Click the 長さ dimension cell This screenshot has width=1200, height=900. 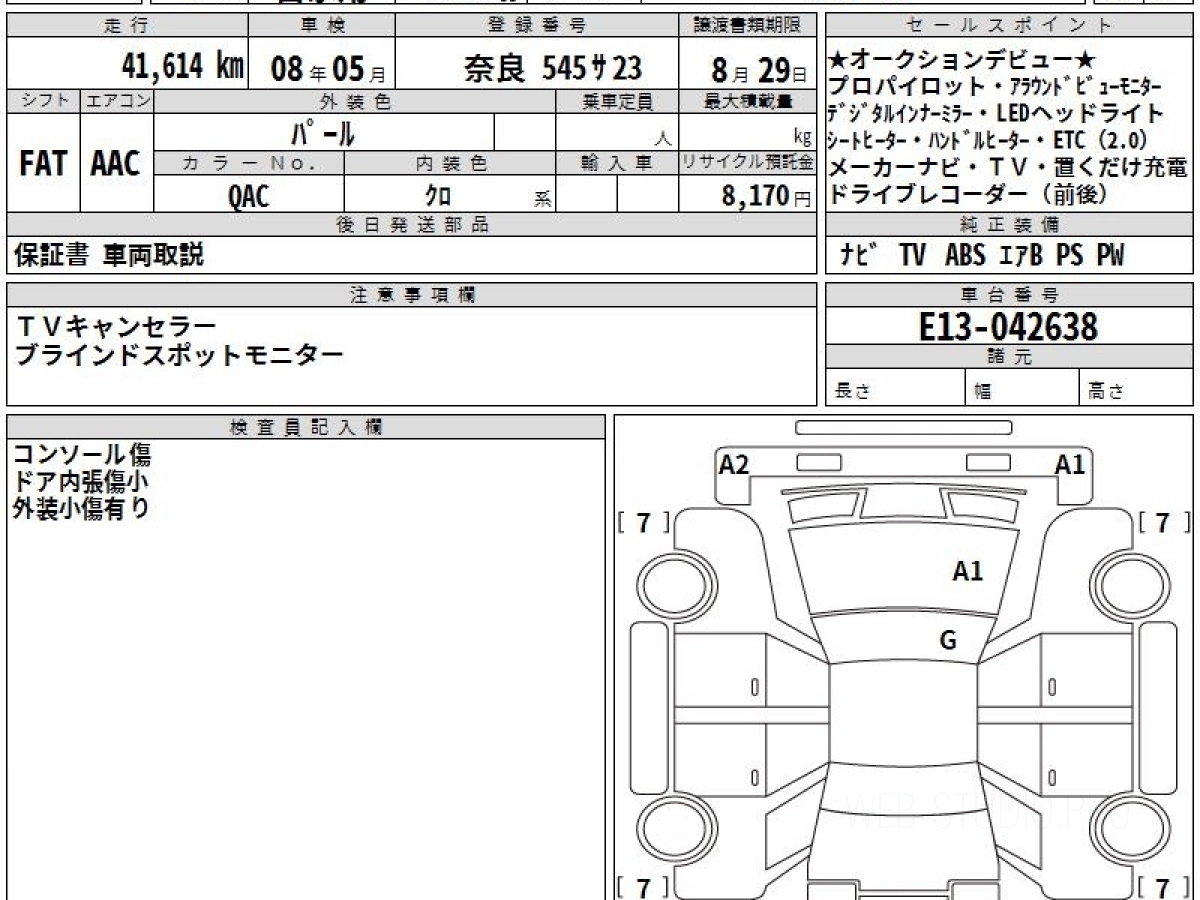[x=896, y=388]
